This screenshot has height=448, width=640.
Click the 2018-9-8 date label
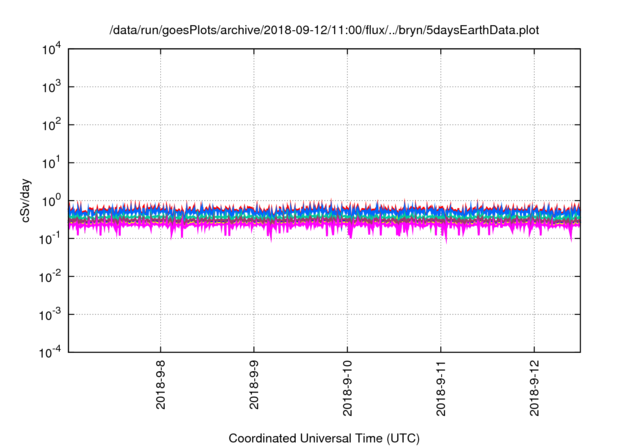click(x=160, y=385)
